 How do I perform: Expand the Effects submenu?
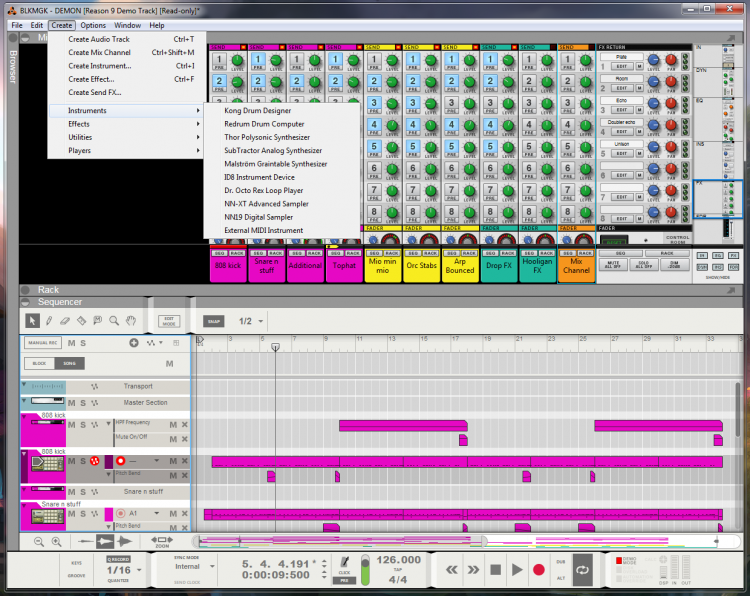coord(126,124)
